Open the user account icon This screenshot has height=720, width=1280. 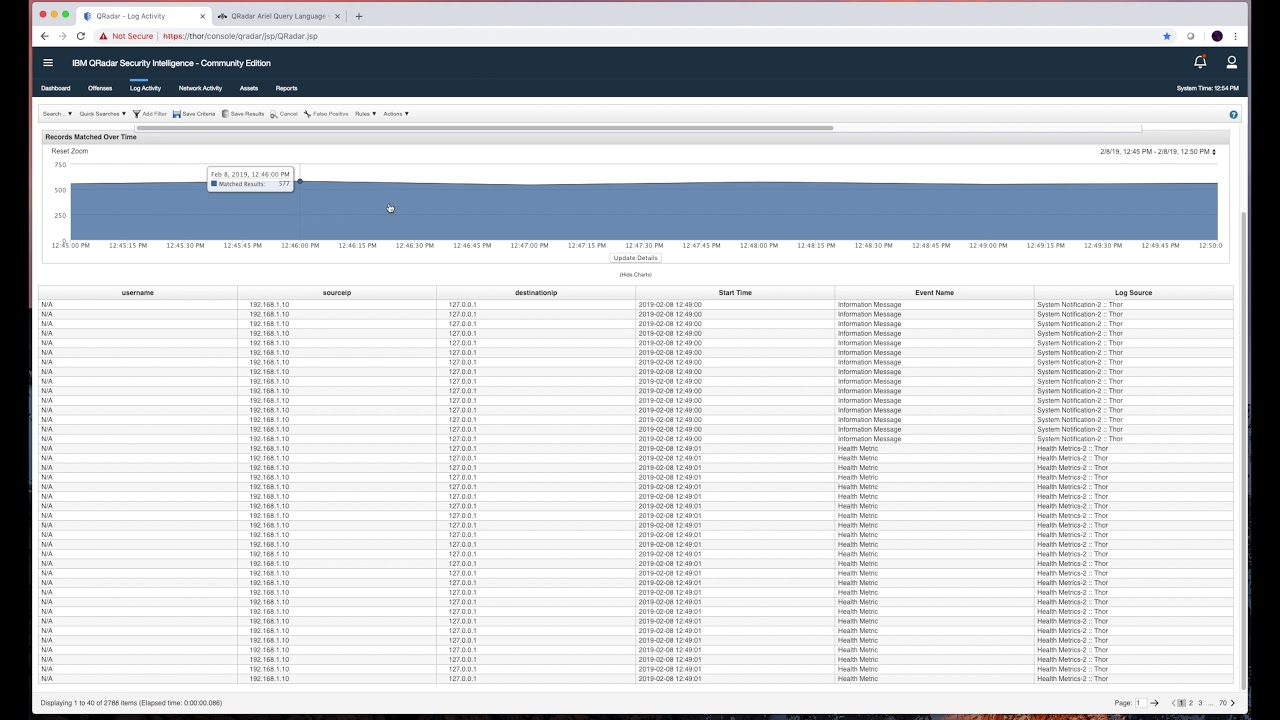tap(1231, 62)
